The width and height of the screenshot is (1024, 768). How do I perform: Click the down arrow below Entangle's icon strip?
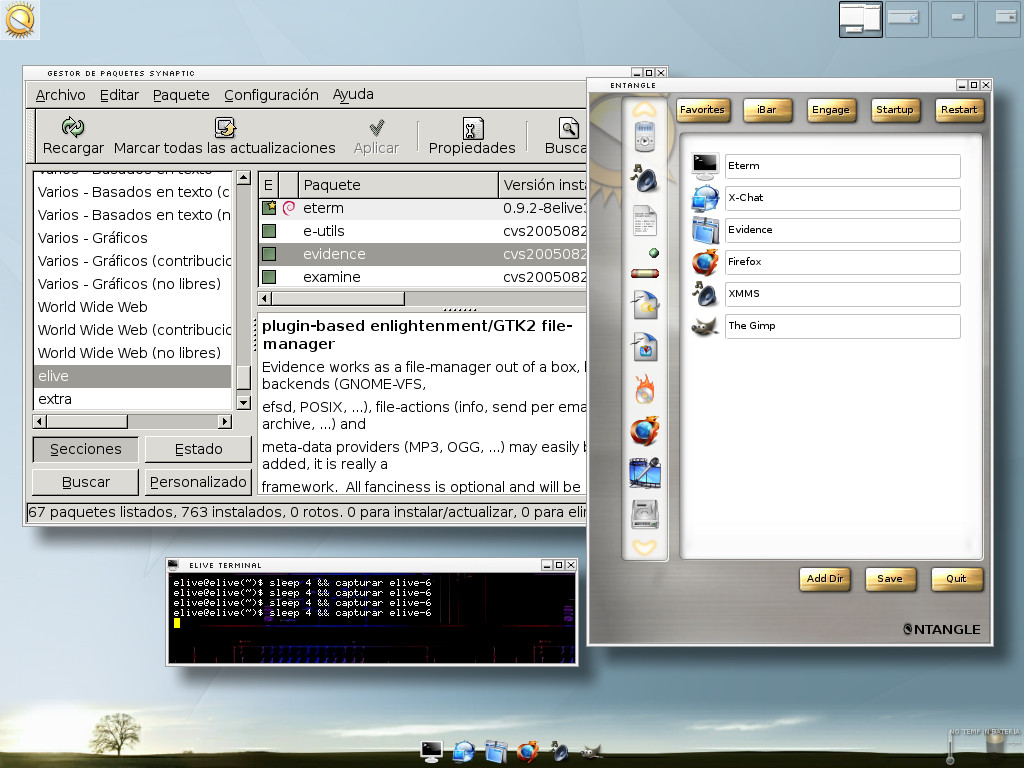[645, 547]
